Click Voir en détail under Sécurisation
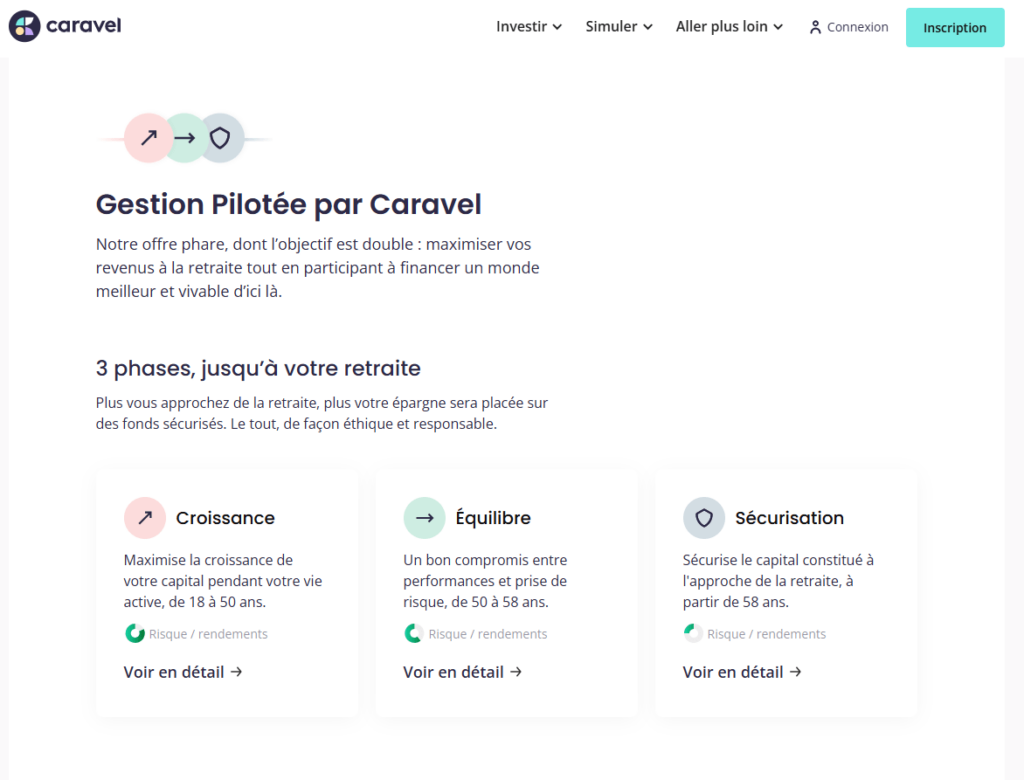Screen dimensions: 1024x780 tap(742, 672)
